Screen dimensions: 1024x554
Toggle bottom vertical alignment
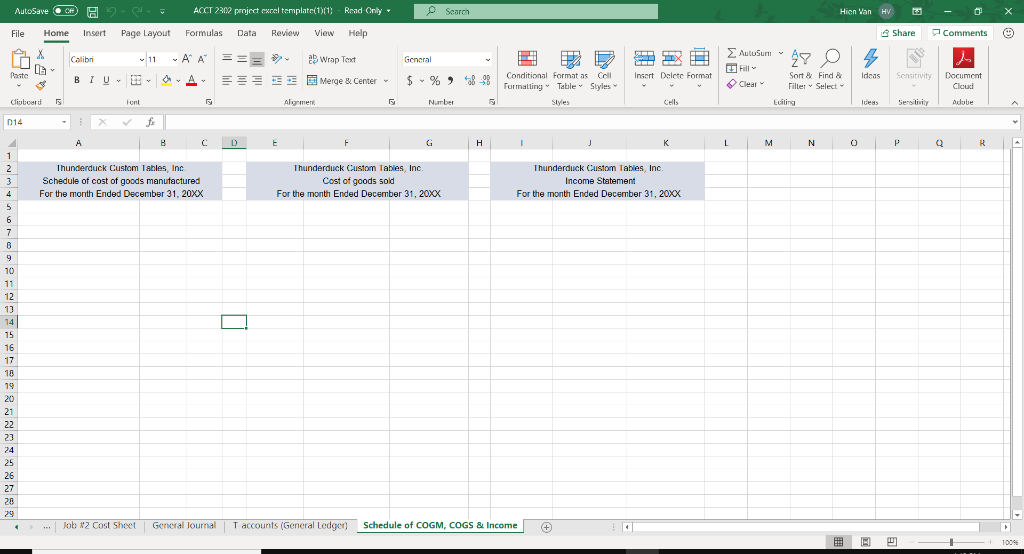point(257,59)
